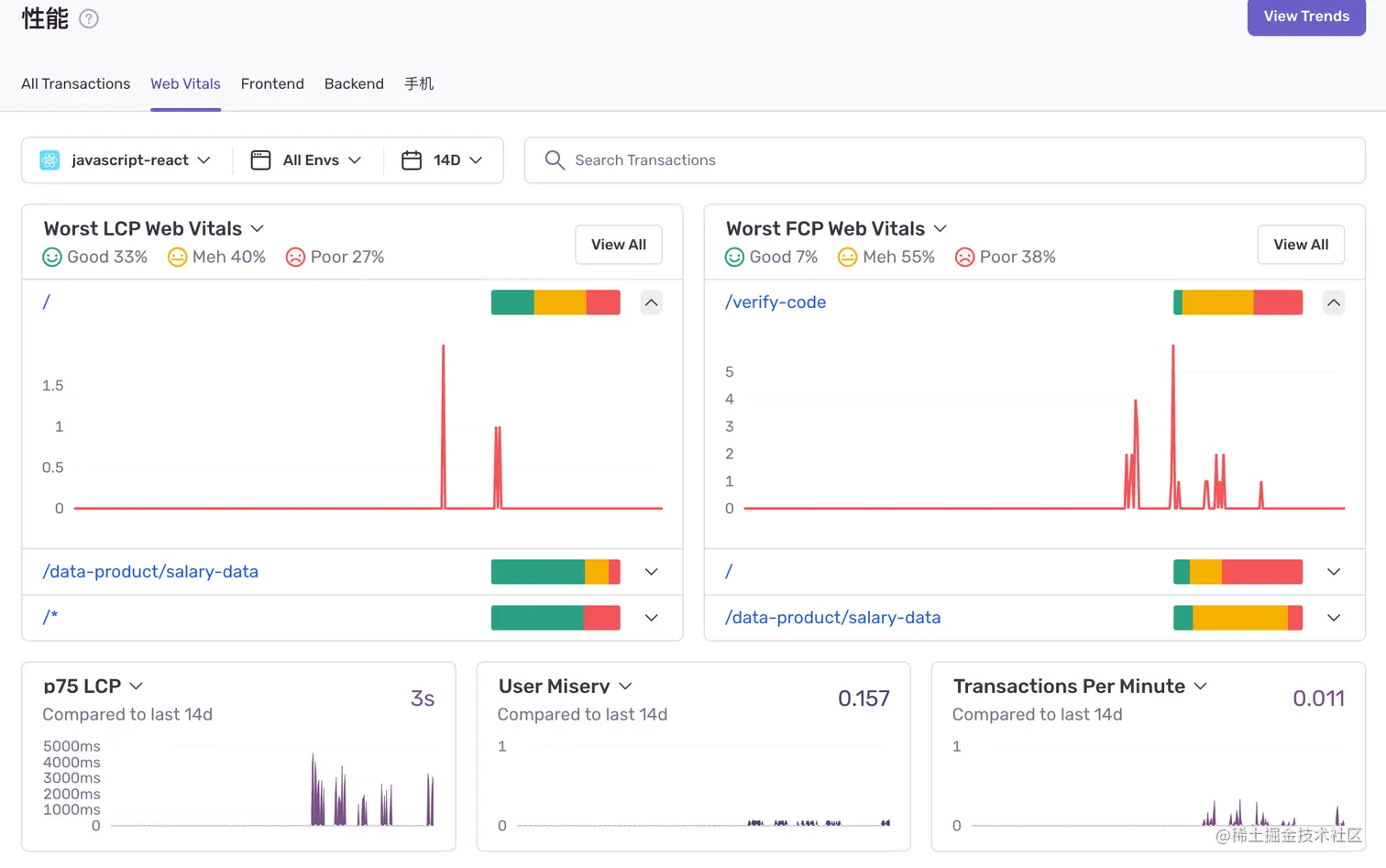Click the green Good smiley in LCP widget
This screenshot has height=868, width=1386.
[x=52, y=258]
